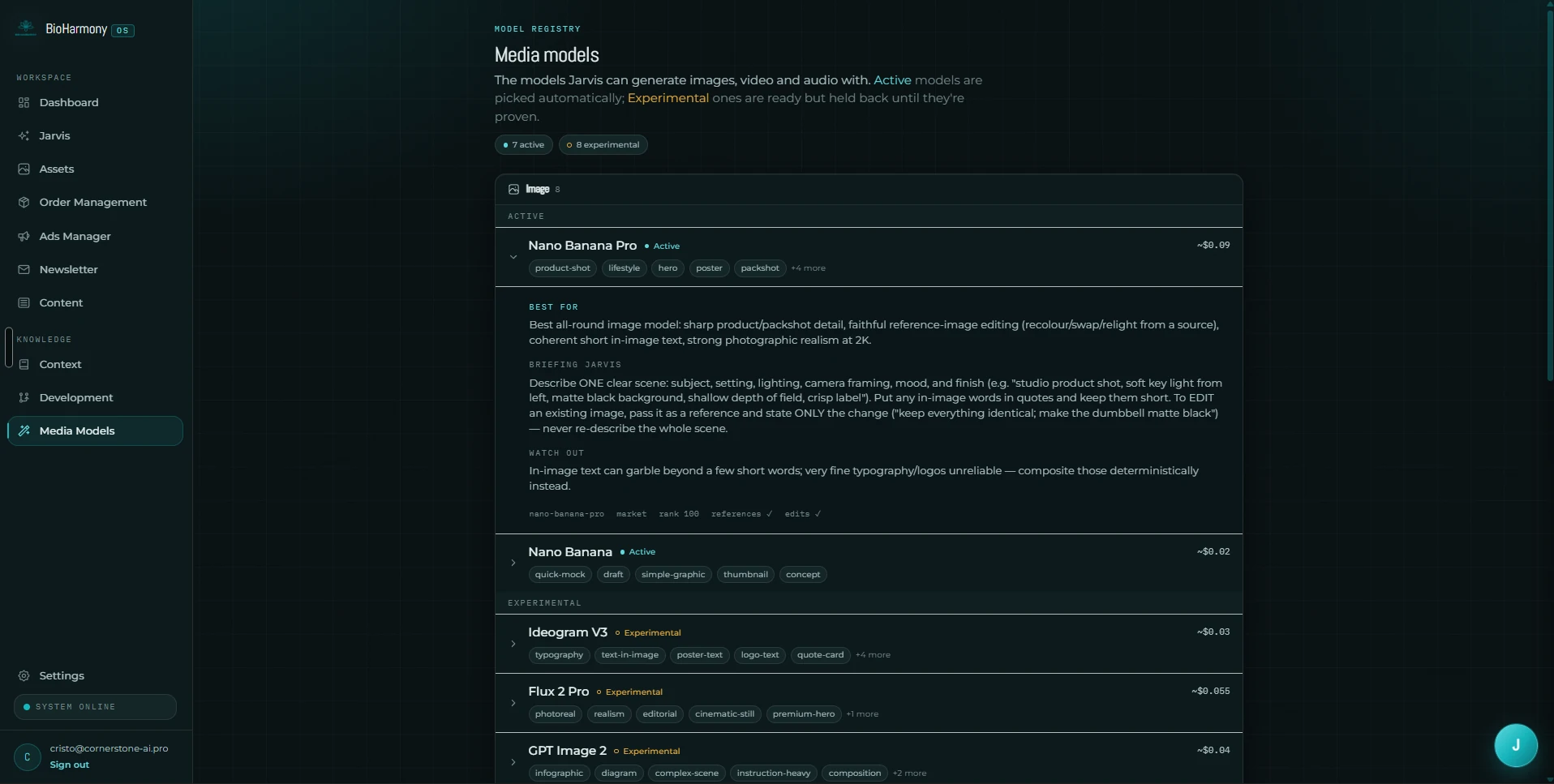Open the Context knowledge page
1554x784 pixels.
pyautogui.click(x=95, y=365)
